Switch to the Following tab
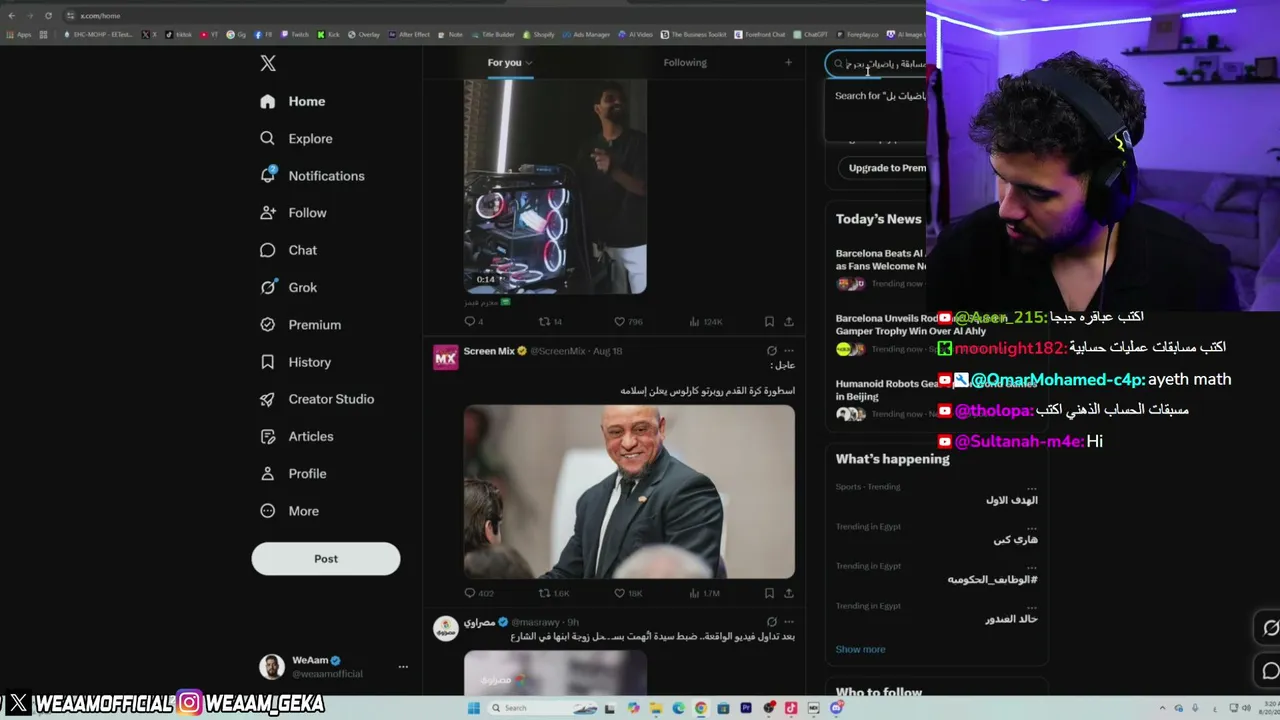 (x=685, y=63)
